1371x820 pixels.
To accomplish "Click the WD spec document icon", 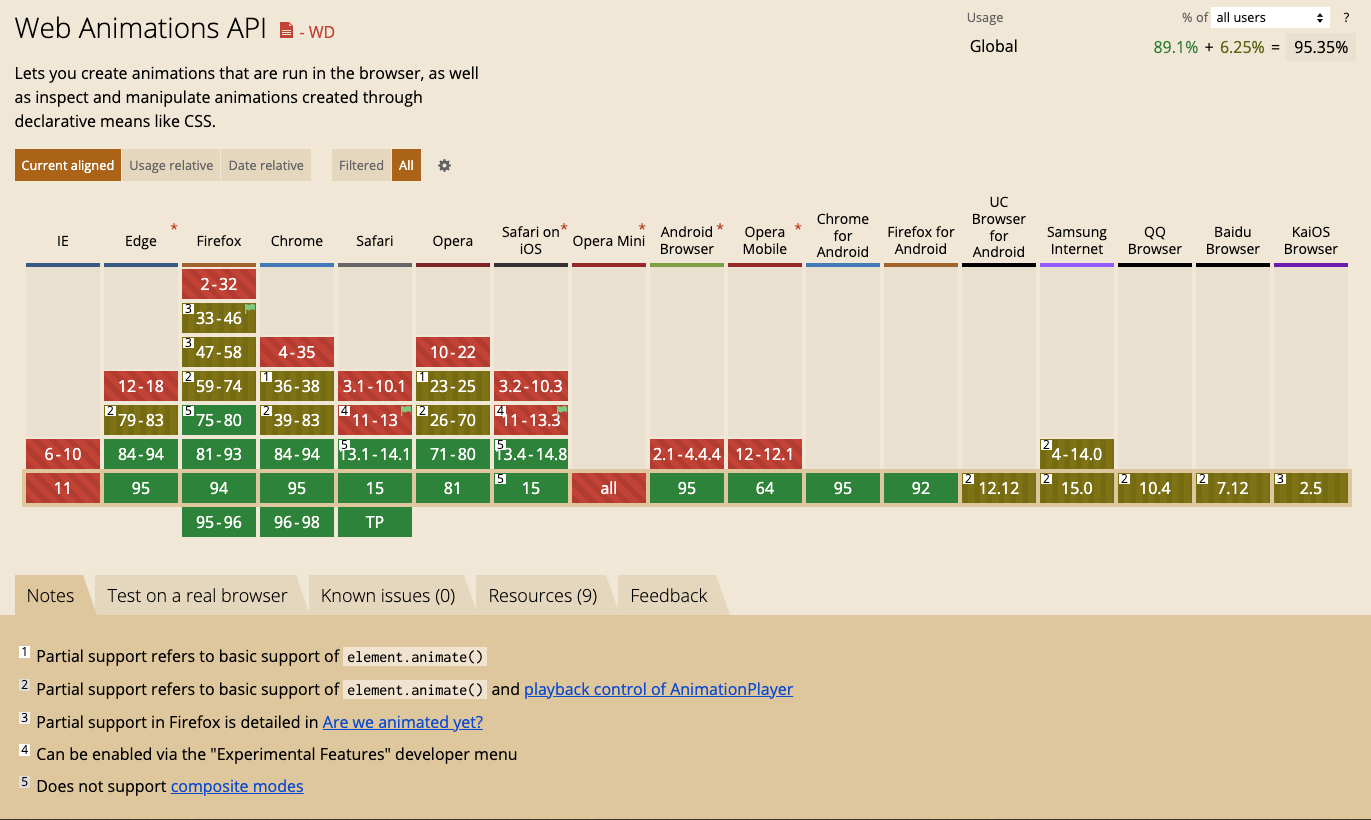I will coord(287,31).
